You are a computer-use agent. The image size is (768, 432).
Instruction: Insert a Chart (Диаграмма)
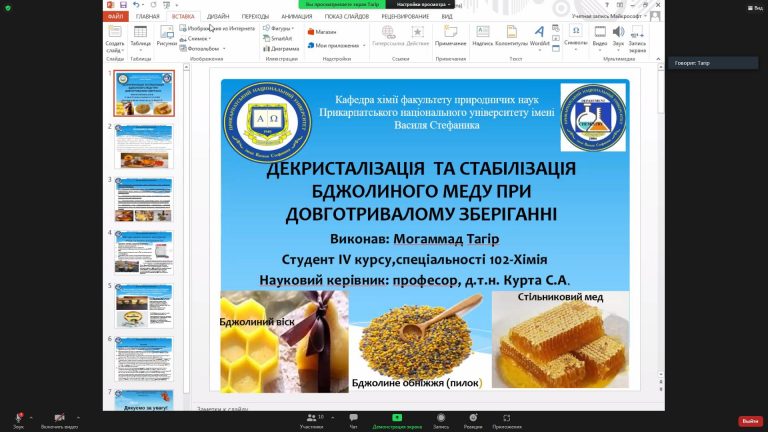[281, 48]
